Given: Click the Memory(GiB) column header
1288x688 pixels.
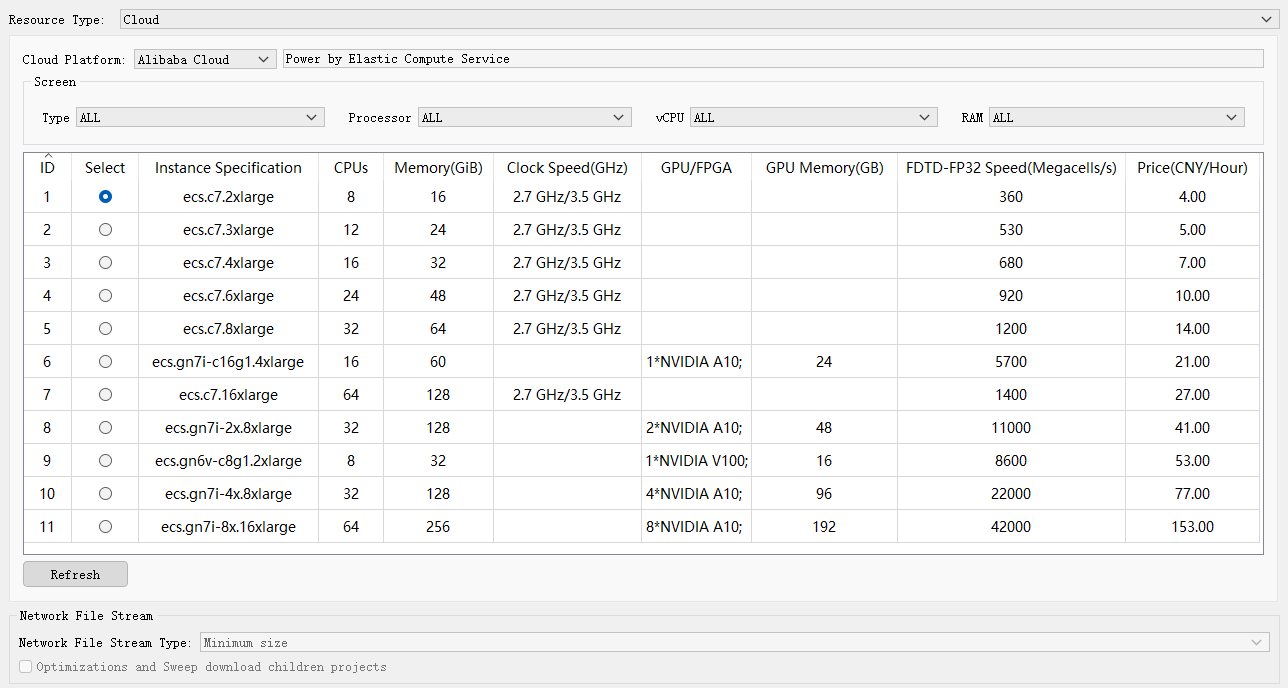Looking at the screenshot, I should (x=438, y=168).
